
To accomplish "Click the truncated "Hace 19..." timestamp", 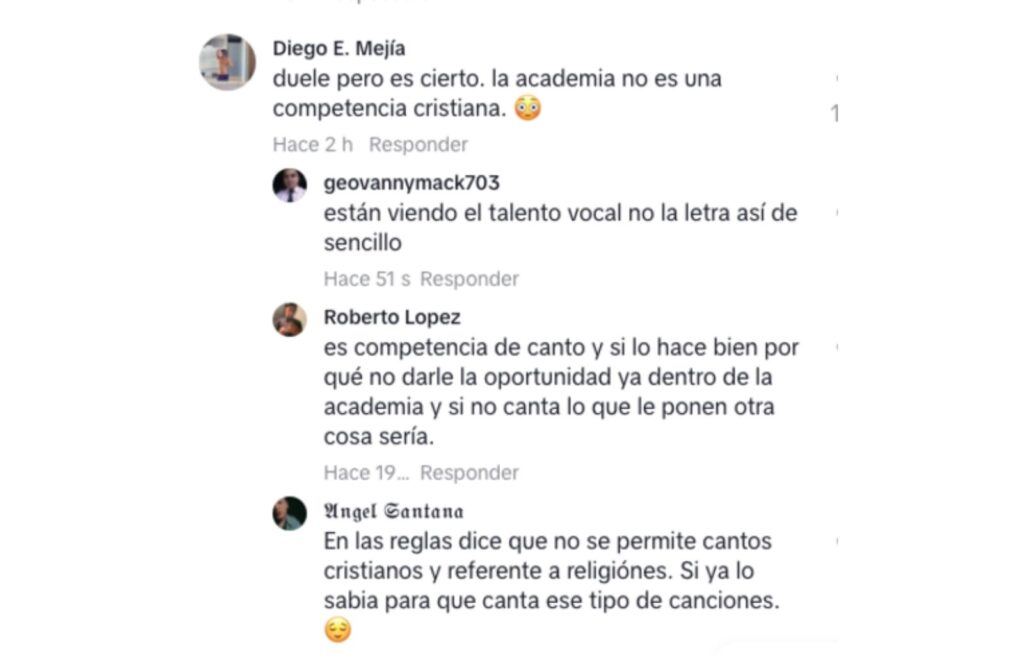I will (x=366, y=473).
